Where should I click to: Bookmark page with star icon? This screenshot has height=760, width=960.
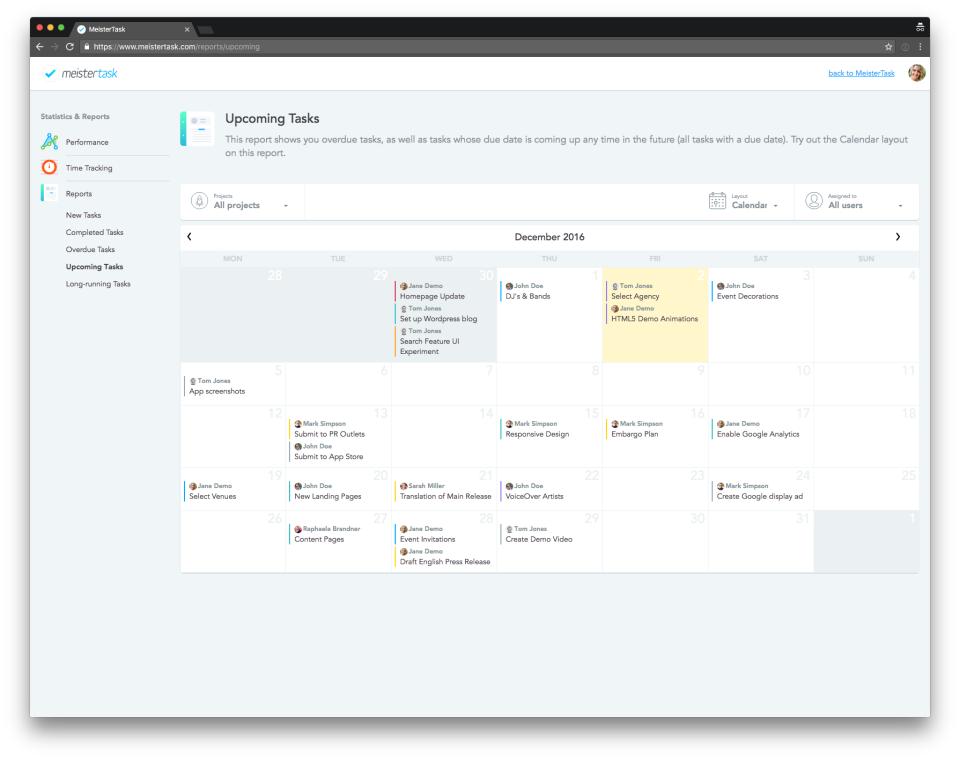point(888,47)
